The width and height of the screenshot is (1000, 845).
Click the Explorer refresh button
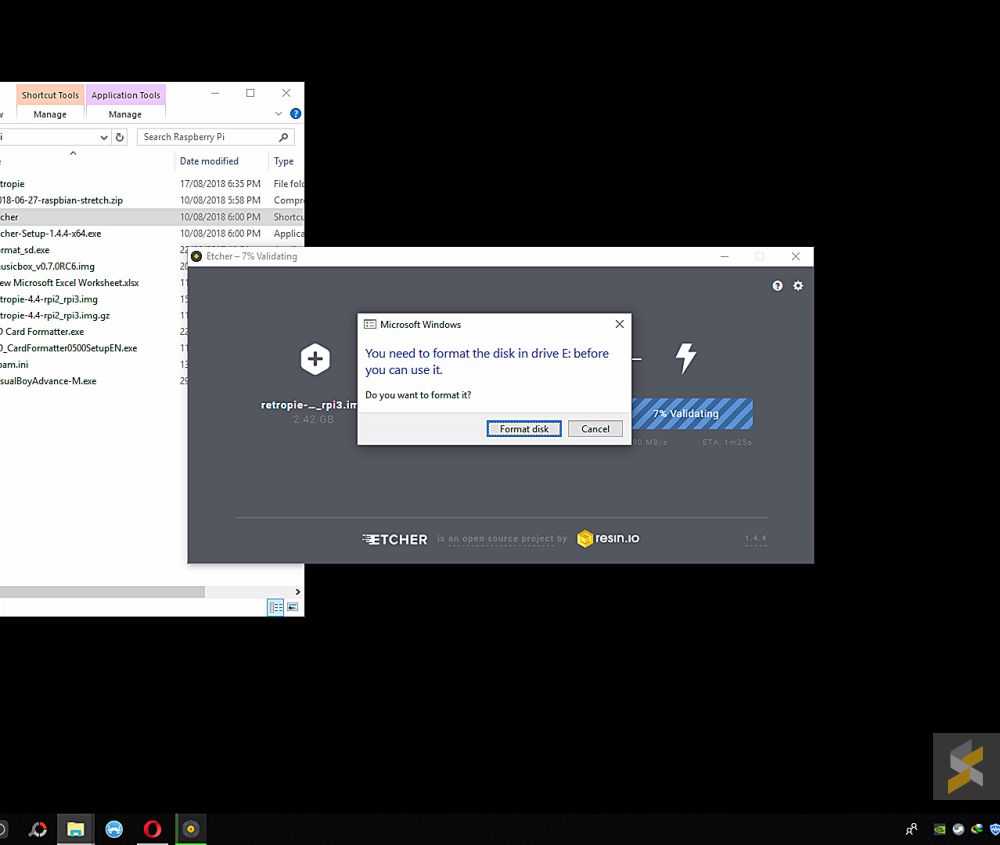pyautogui.click(x=119, y=137)
